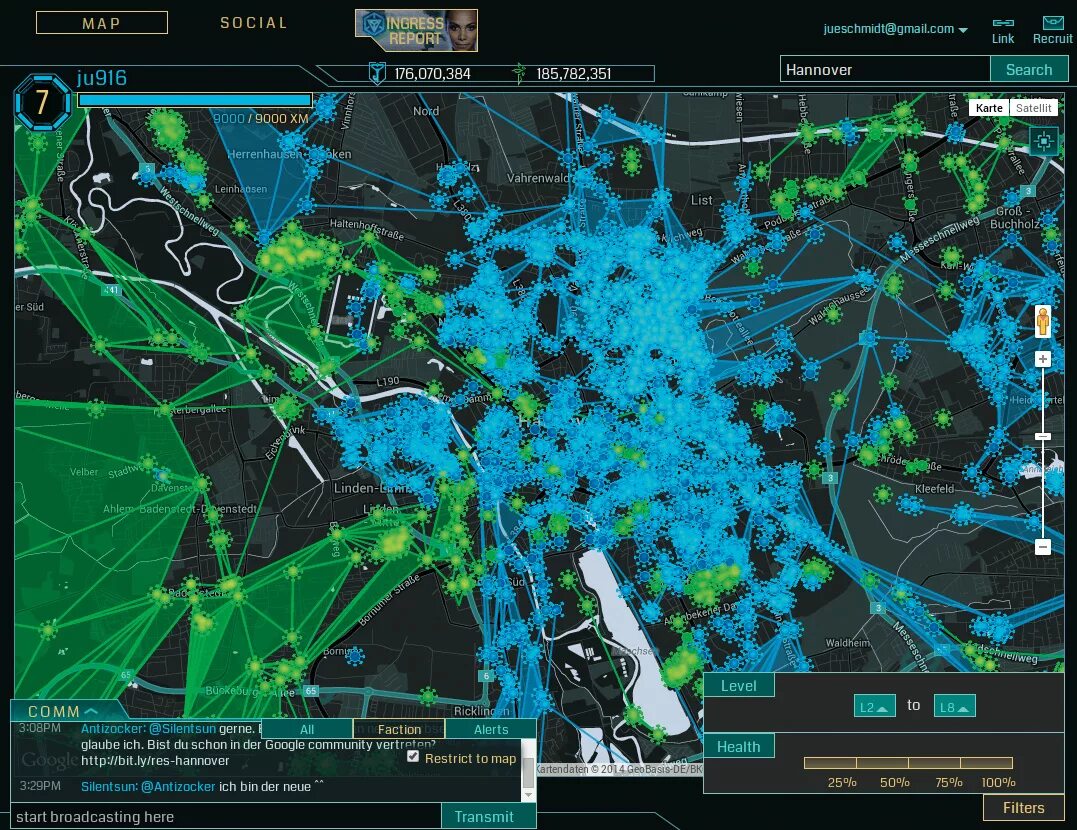Switch map view to Satellit
1077x830 pixels.
pos(1034,108)
